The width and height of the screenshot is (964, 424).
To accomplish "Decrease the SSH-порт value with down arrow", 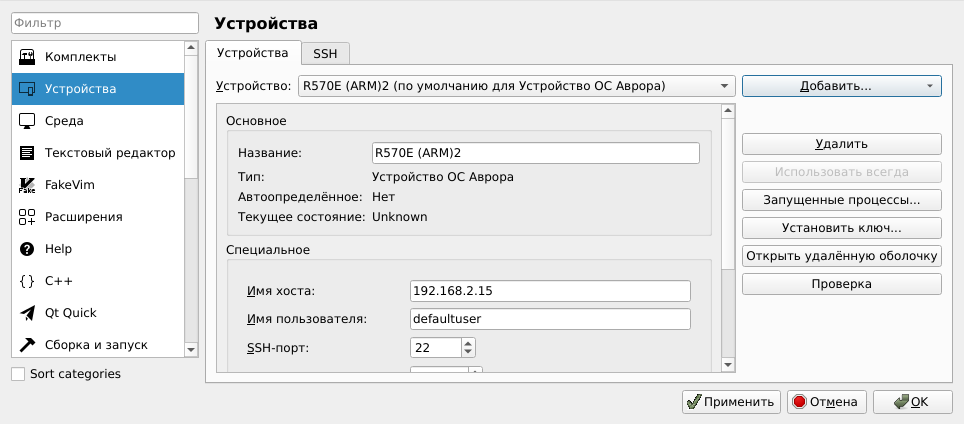I will [x=468, y=352].
